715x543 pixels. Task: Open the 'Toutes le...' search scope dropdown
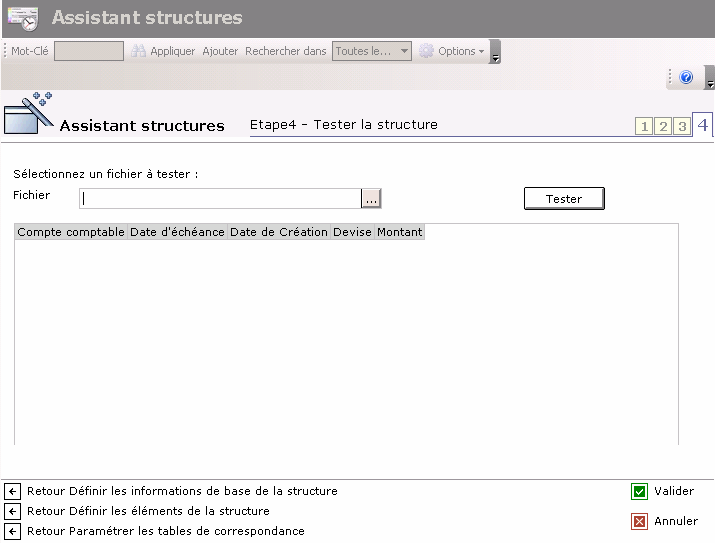[x=372, y=51]
